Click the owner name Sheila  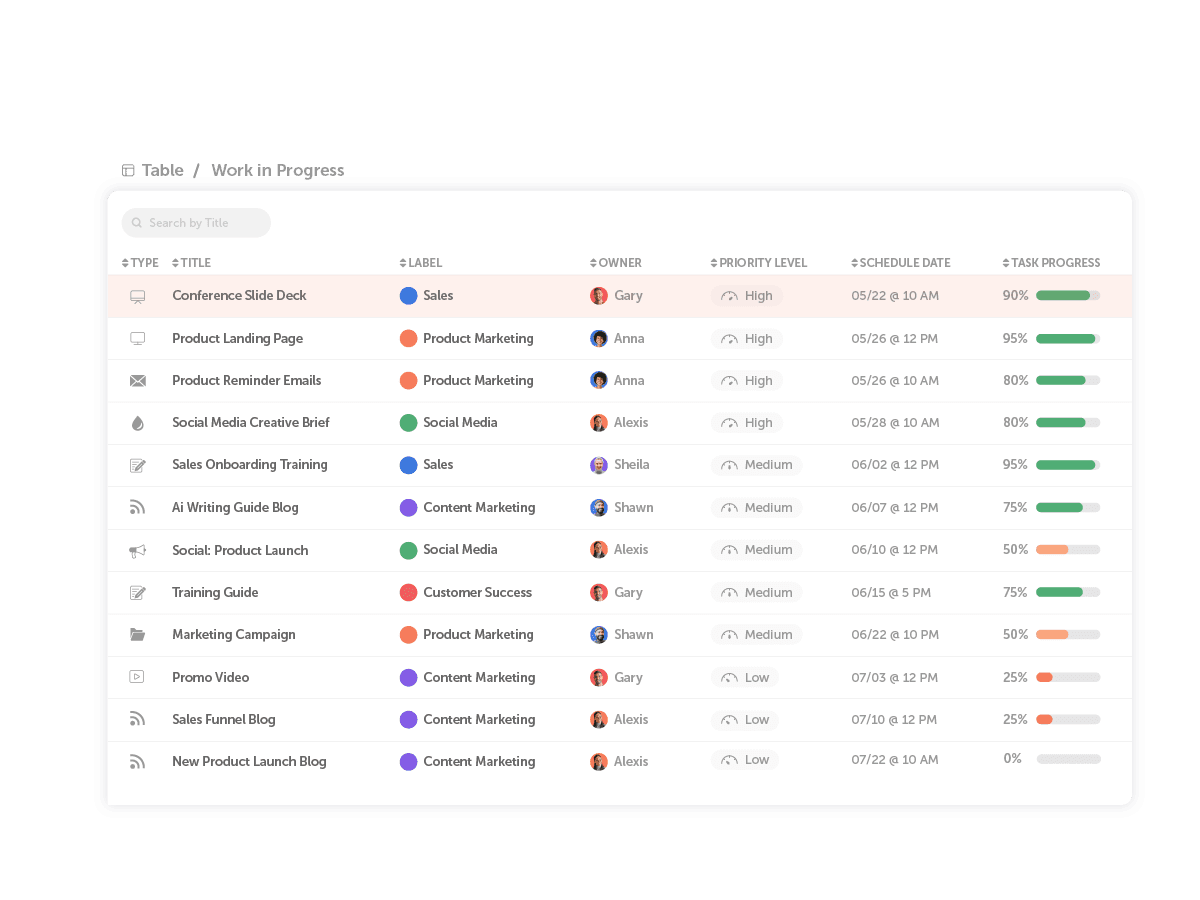tap(632, 465)
